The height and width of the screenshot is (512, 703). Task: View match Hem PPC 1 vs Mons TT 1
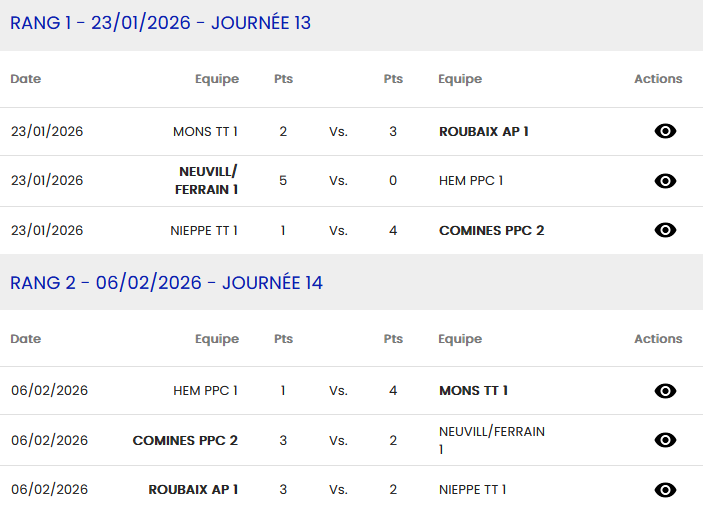click(x=665, y=390)
